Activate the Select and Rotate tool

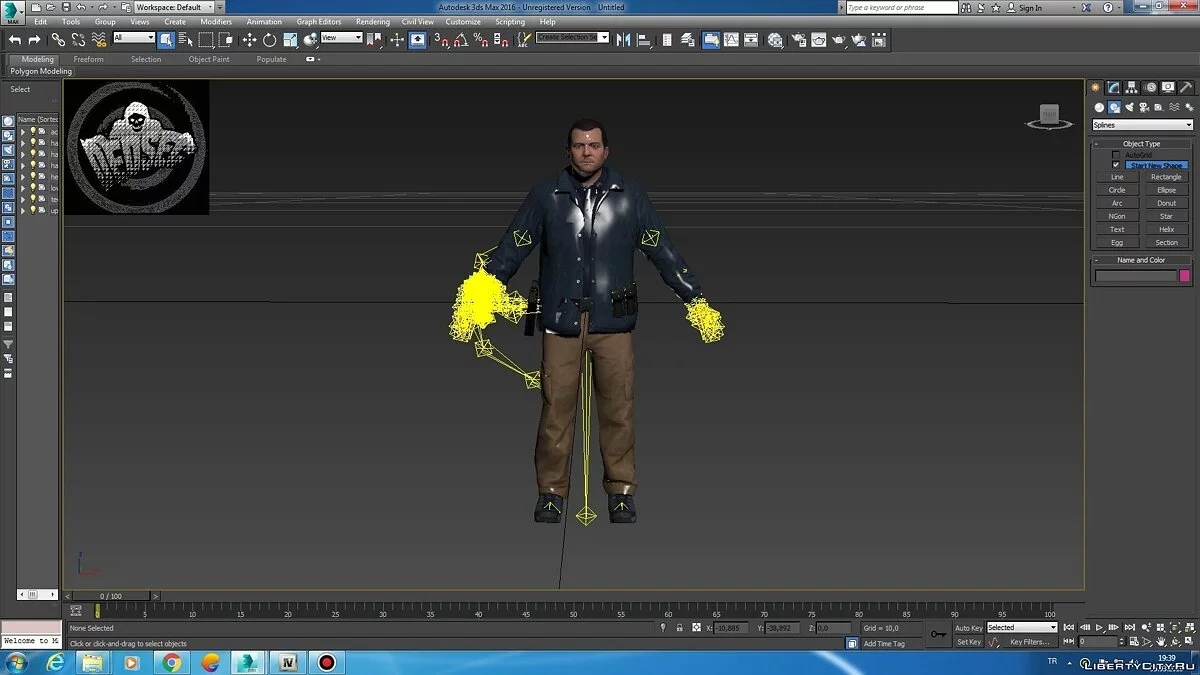tap(269, 40)
